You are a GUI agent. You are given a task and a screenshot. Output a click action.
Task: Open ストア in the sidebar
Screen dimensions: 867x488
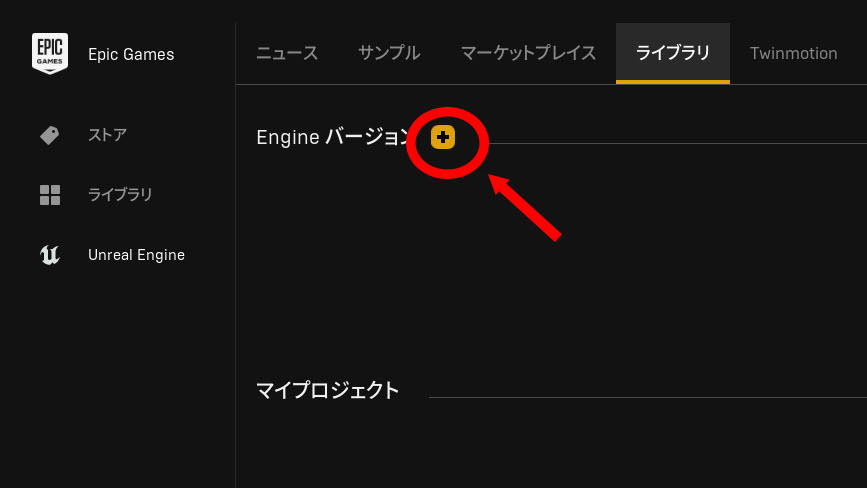tap(108, 135)
